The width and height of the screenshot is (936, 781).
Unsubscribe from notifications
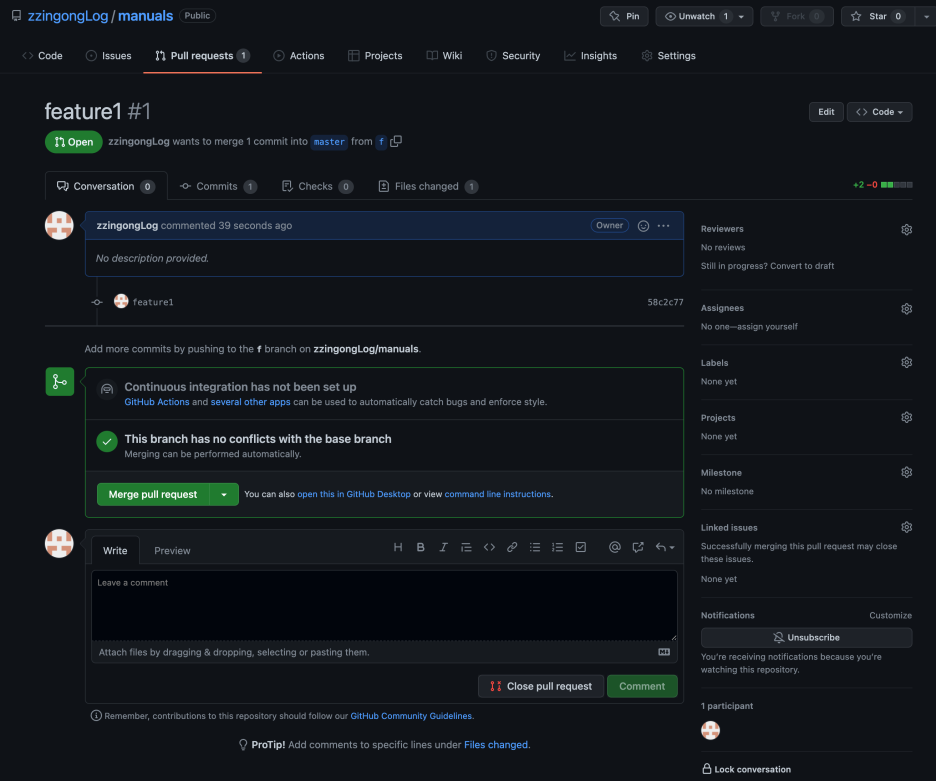806,638
